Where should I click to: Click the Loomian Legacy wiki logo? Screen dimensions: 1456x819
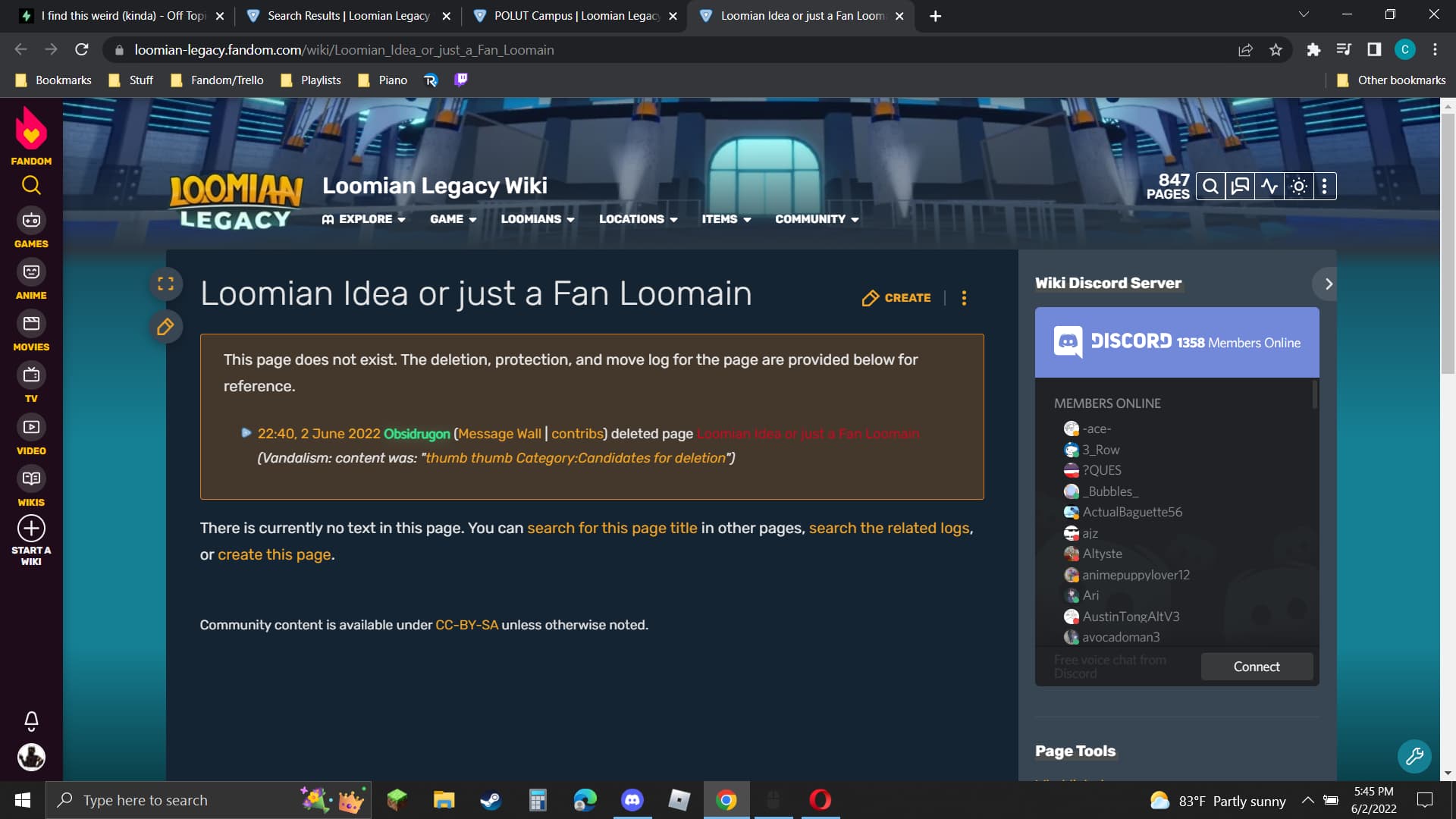pos(237,197)
